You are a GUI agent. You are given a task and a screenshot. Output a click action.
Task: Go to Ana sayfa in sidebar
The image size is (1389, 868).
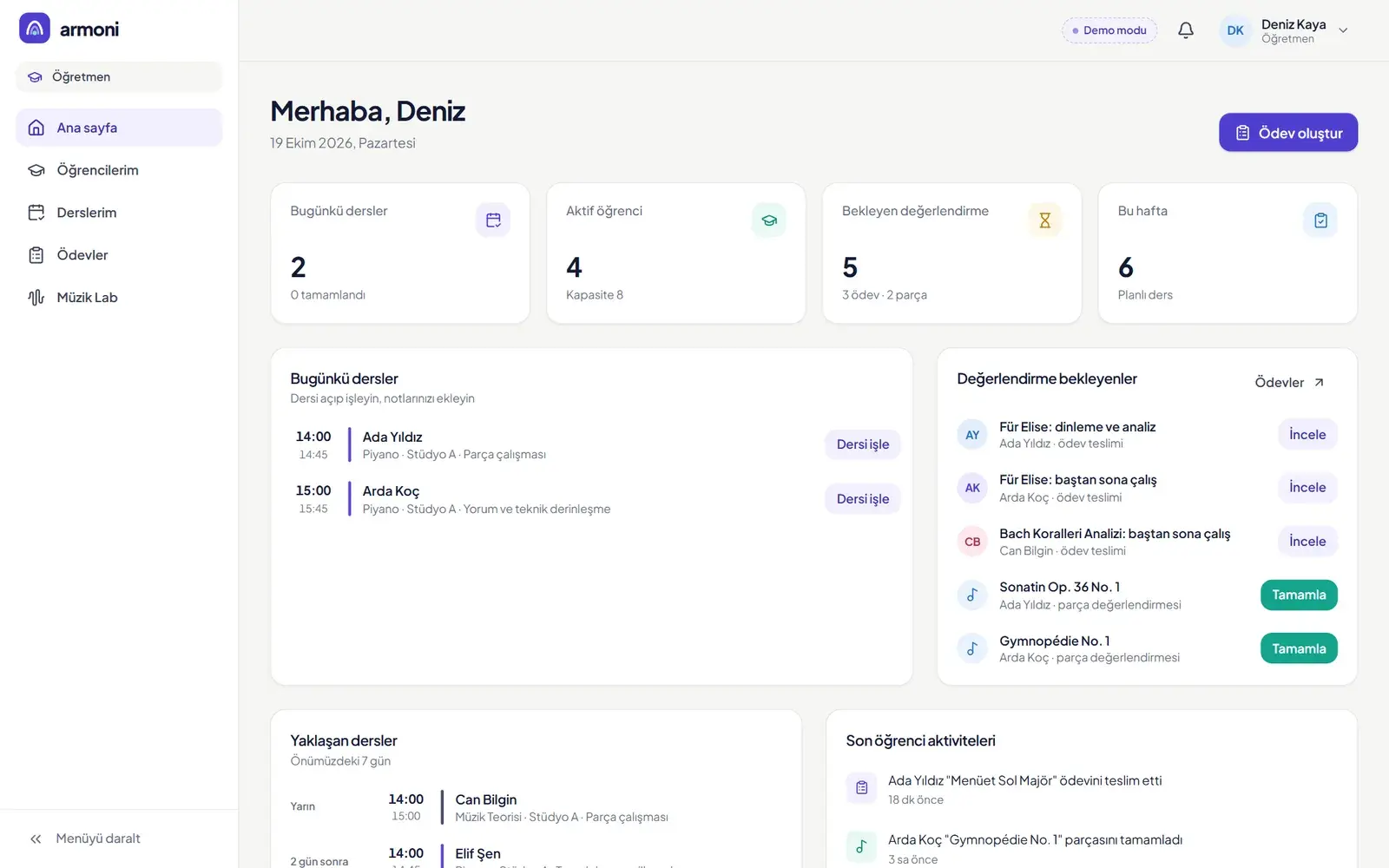click(119, 128)
